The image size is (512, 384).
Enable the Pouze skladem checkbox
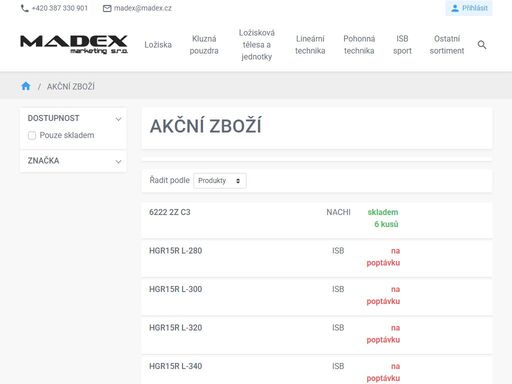point(32,135)
